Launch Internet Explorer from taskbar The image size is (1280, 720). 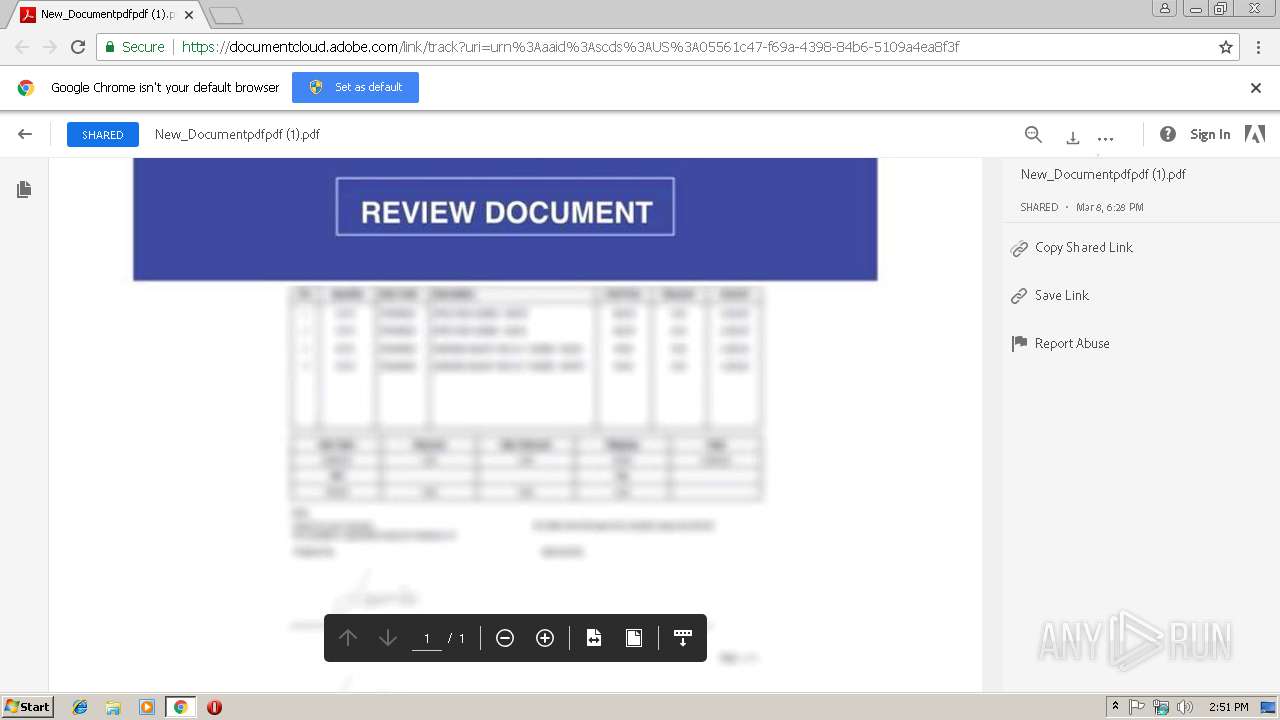coord(80,707)
